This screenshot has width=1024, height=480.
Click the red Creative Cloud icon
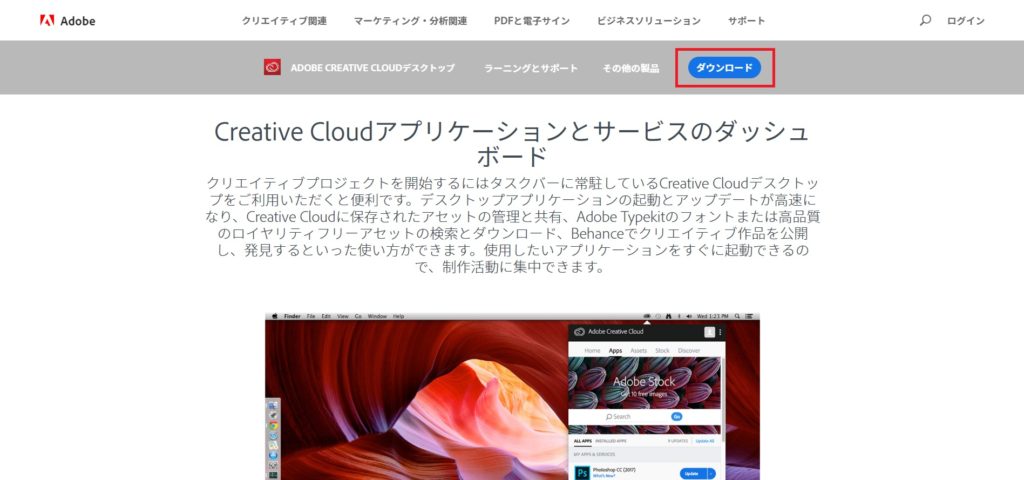click(272, 67)
